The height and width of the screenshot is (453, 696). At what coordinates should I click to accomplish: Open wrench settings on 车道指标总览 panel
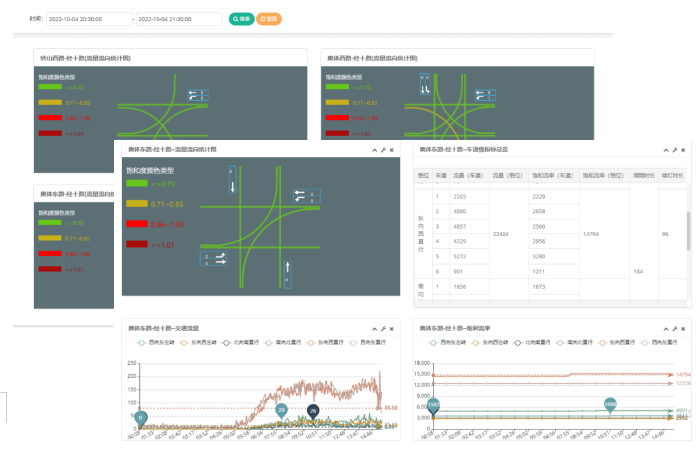tap(674, 149)
